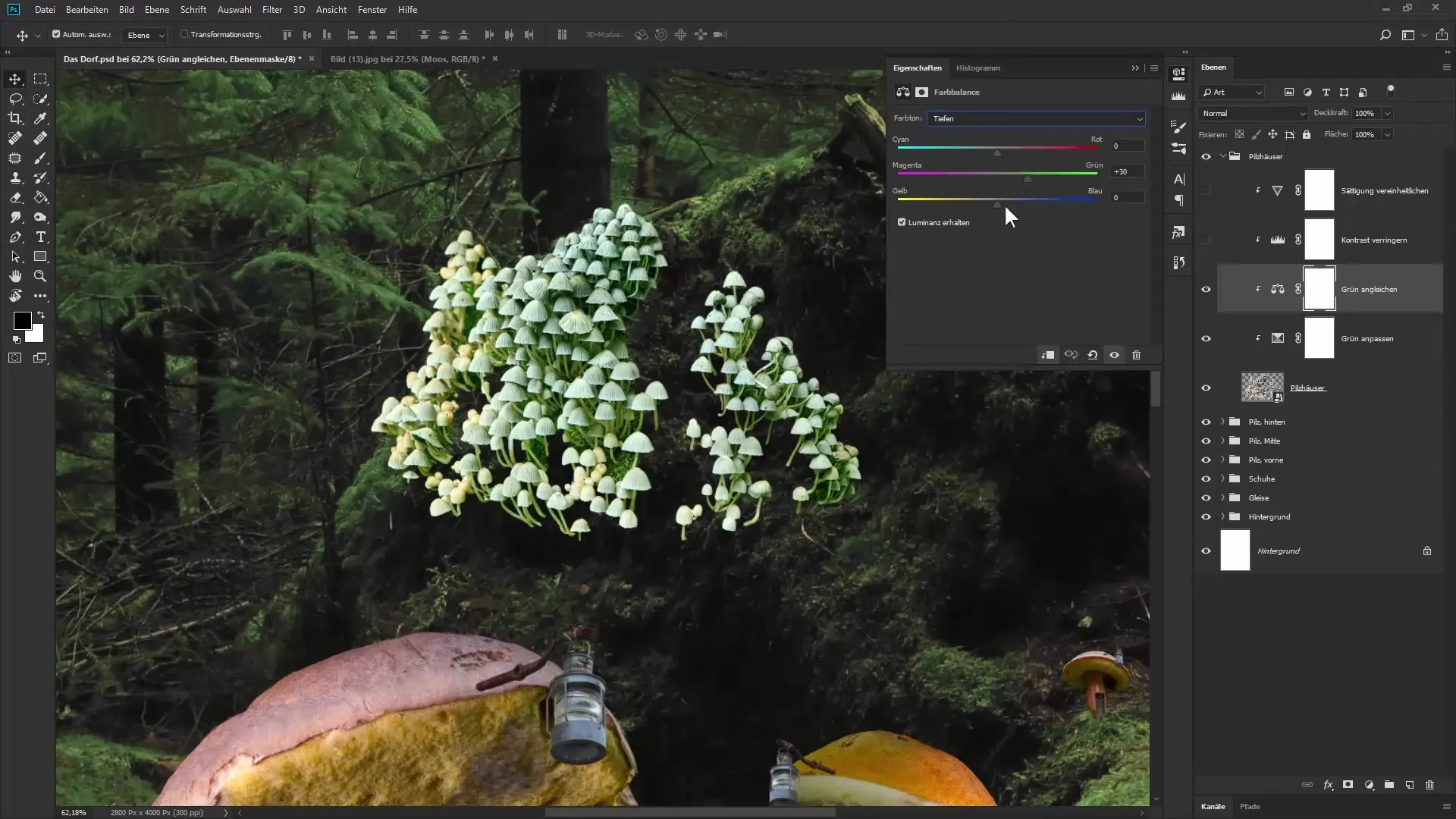Select the Zoom tool
The image size is (1456, 819).
pos(40,277)
